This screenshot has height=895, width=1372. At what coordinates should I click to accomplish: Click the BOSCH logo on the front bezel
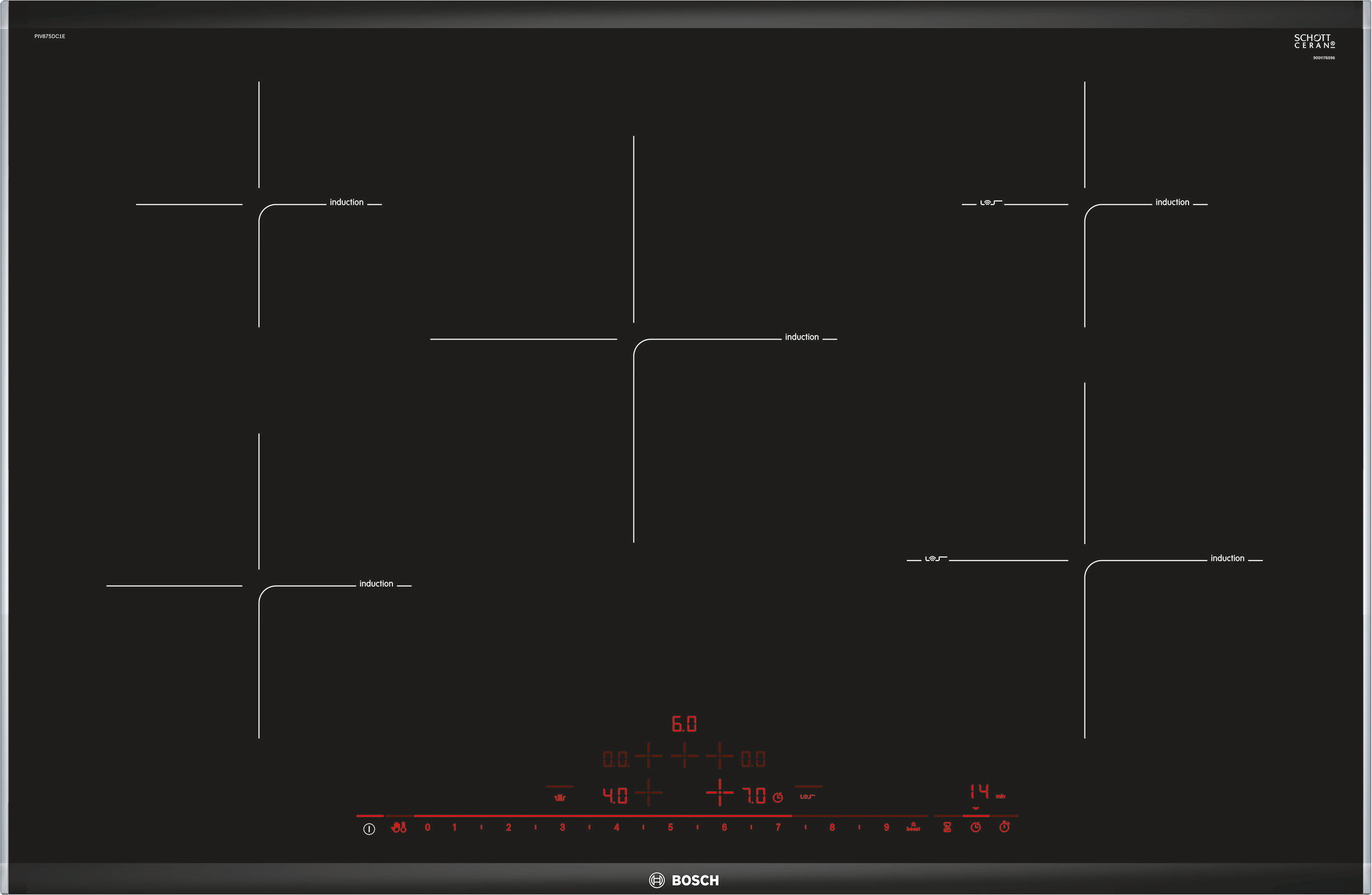tap(684, 880)
